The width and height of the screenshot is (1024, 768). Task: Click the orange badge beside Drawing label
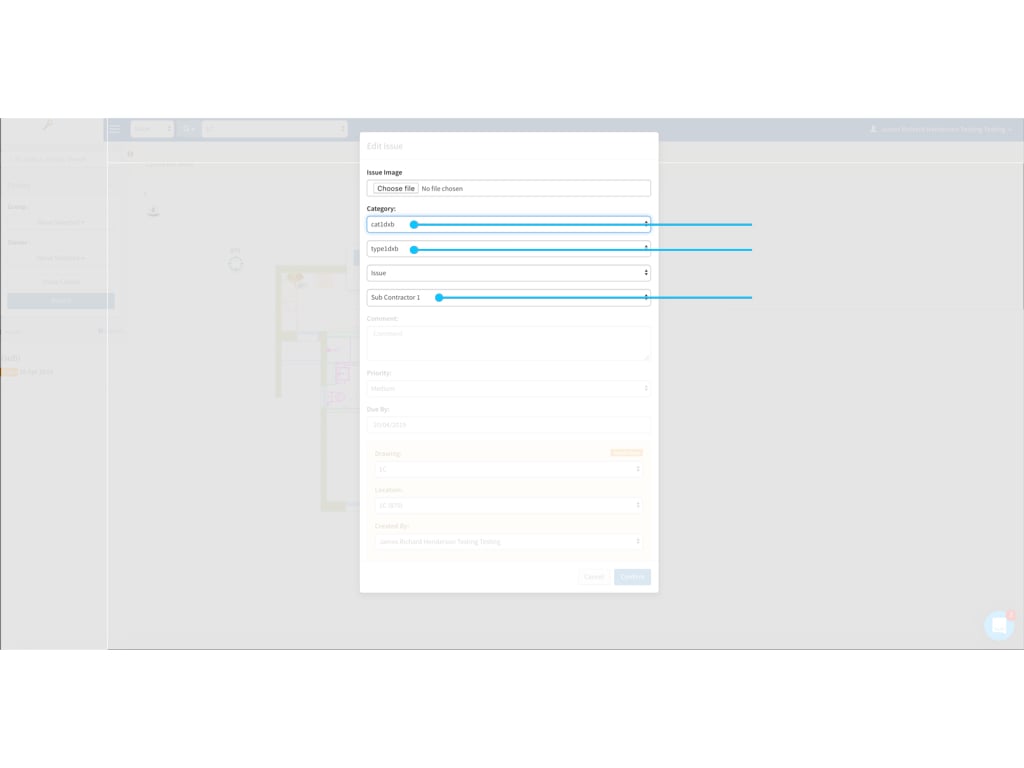pyautogui.click(x=626, y=453)
